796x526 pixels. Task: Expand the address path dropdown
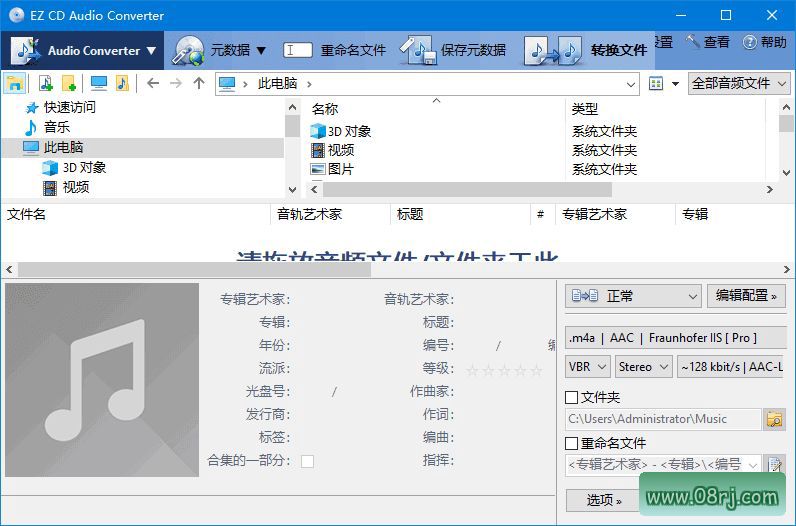(x=631, y=84)
